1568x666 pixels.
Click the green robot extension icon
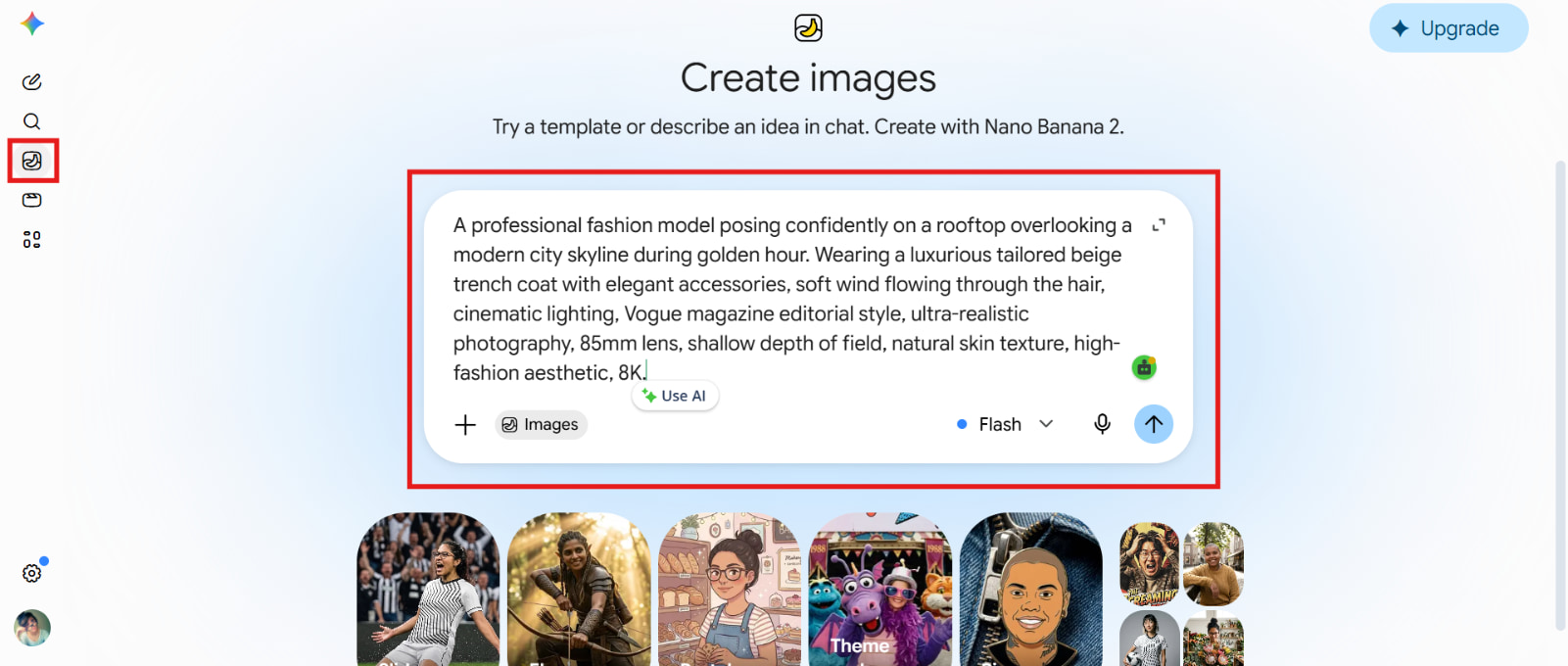point(1144,367)
